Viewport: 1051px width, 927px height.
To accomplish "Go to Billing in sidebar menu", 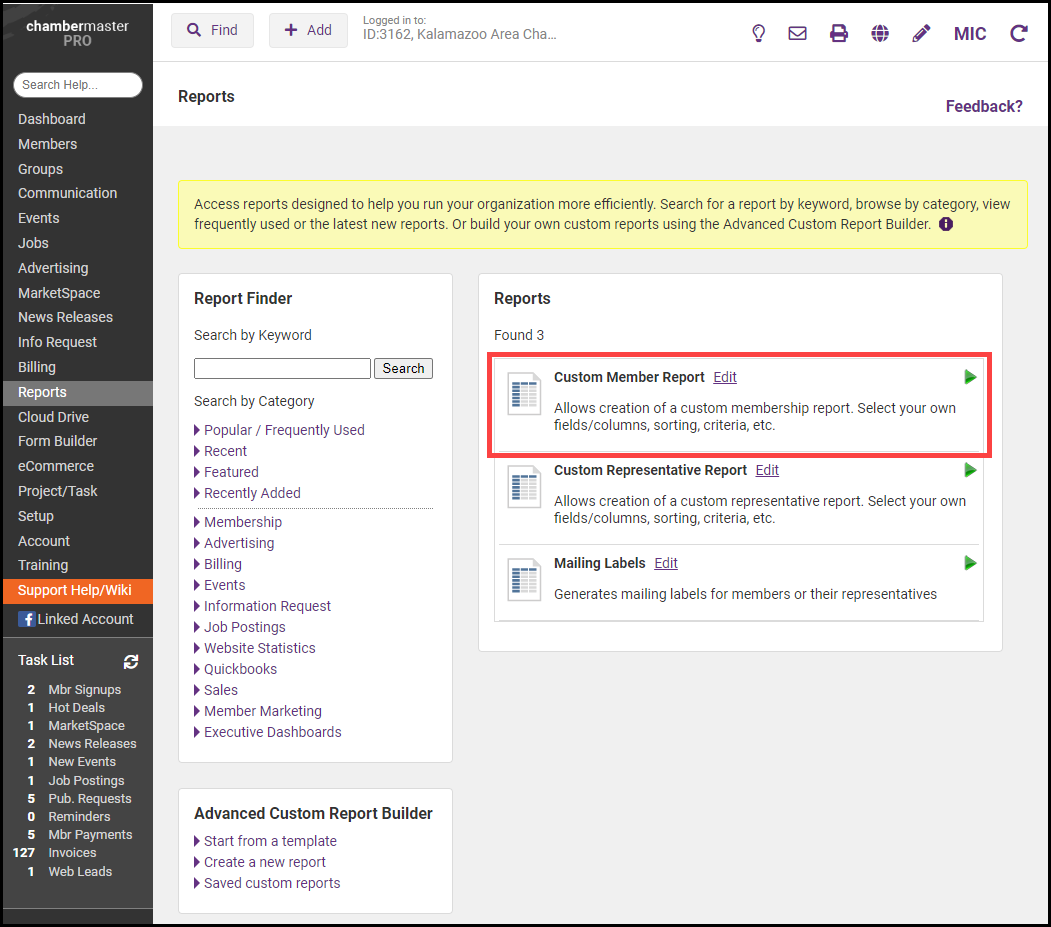I will point(37,367).
